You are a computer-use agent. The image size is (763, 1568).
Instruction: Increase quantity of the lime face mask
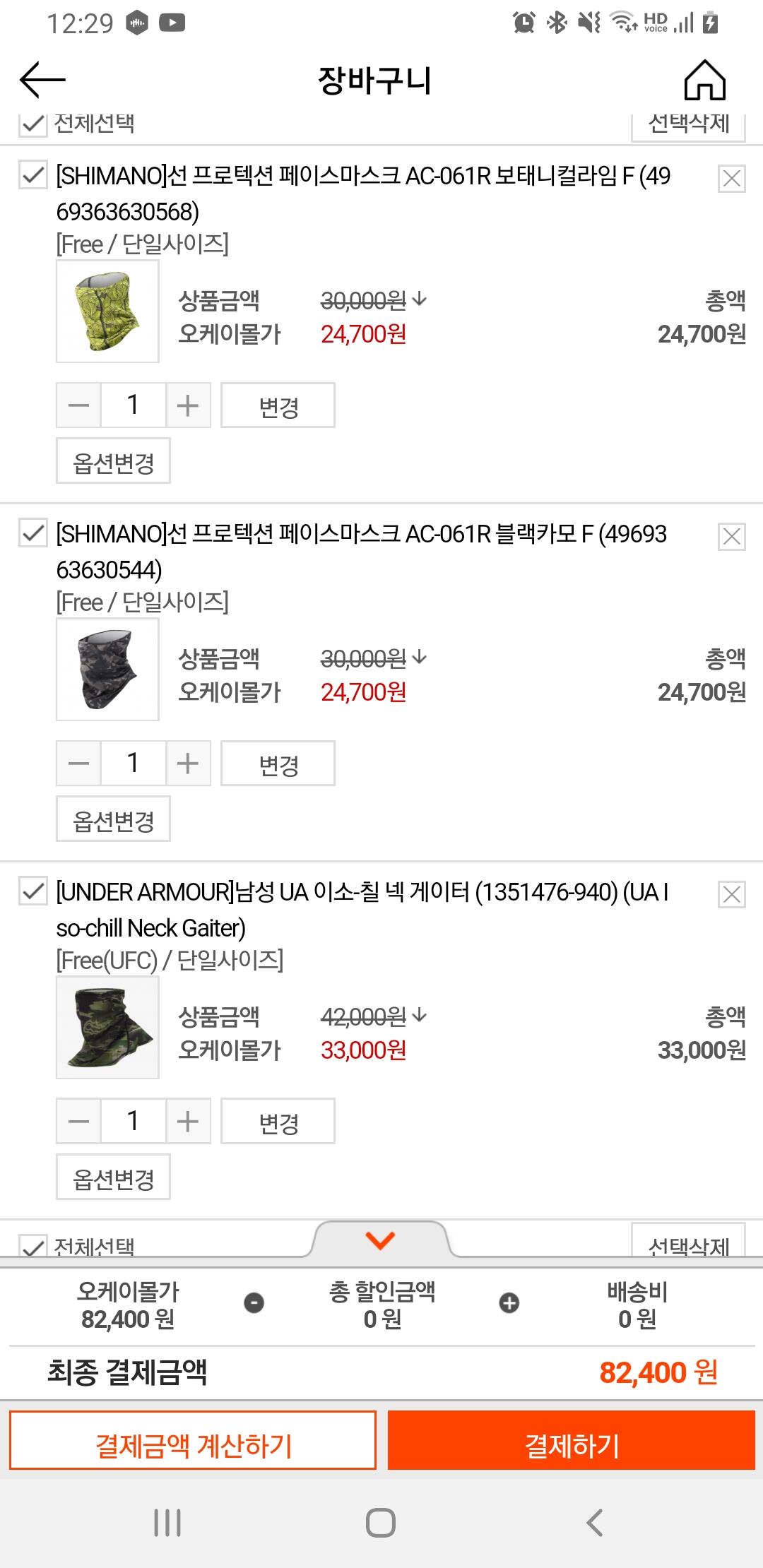pos(188,405)
